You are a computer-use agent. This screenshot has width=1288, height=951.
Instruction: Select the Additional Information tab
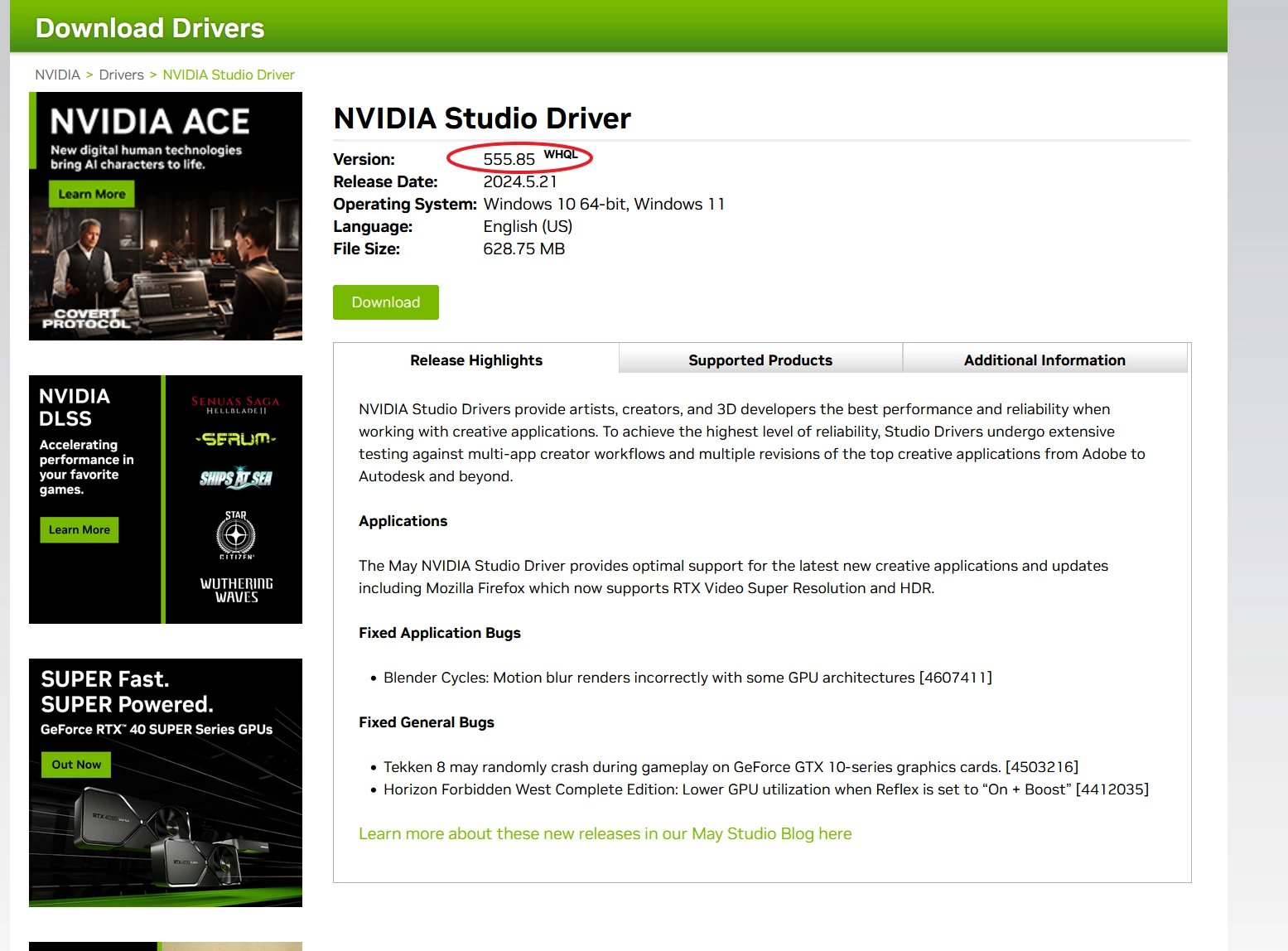1044,360
